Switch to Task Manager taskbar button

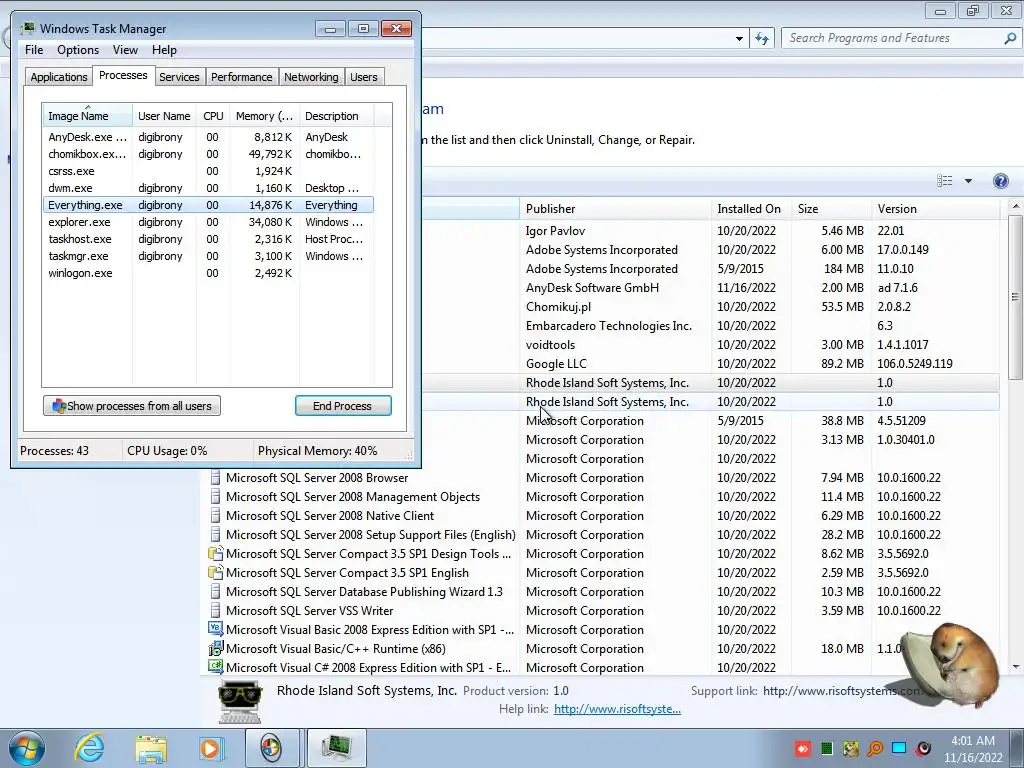336,748
